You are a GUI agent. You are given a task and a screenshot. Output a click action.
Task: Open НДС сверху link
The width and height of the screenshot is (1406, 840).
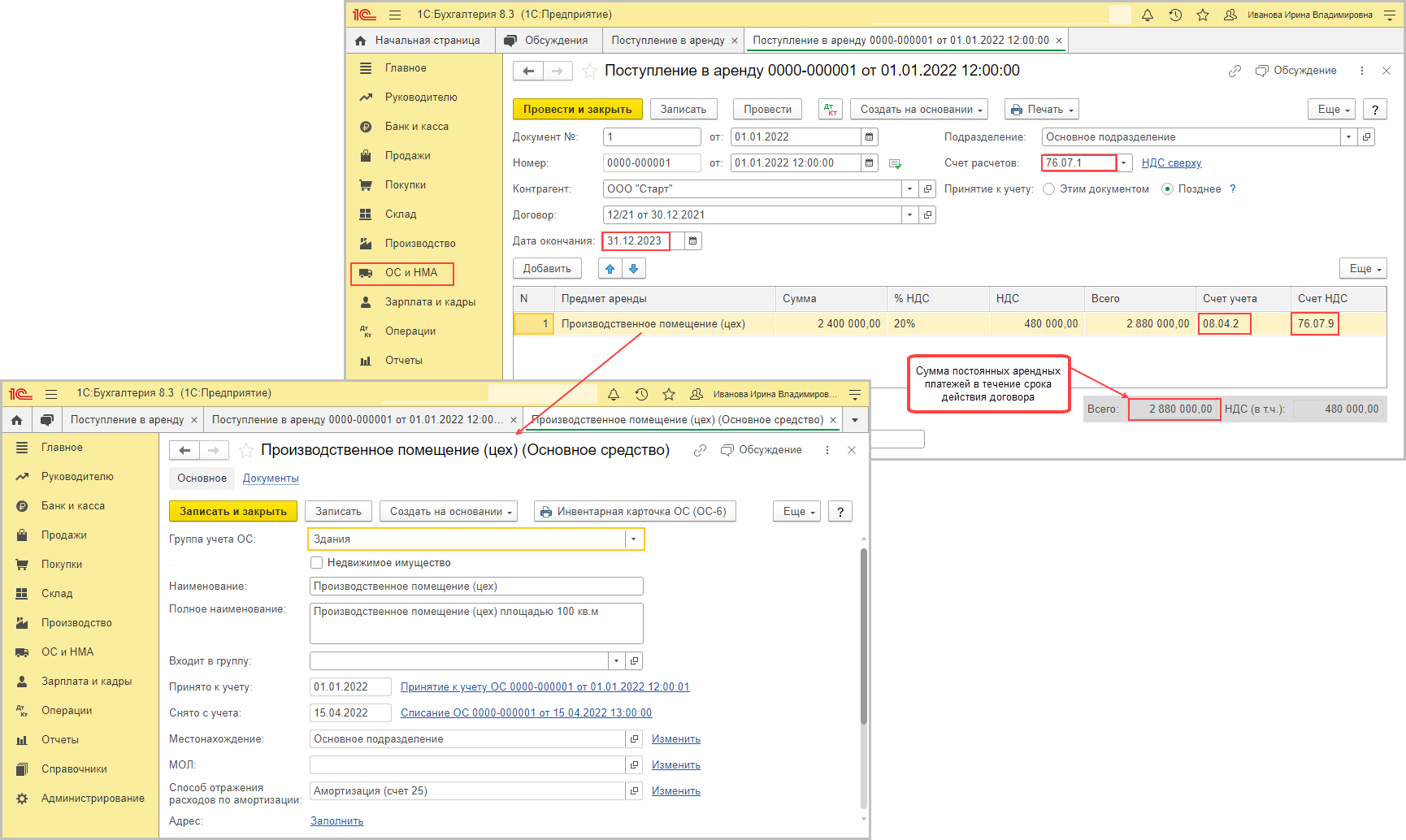click(x=1171, y=163)
